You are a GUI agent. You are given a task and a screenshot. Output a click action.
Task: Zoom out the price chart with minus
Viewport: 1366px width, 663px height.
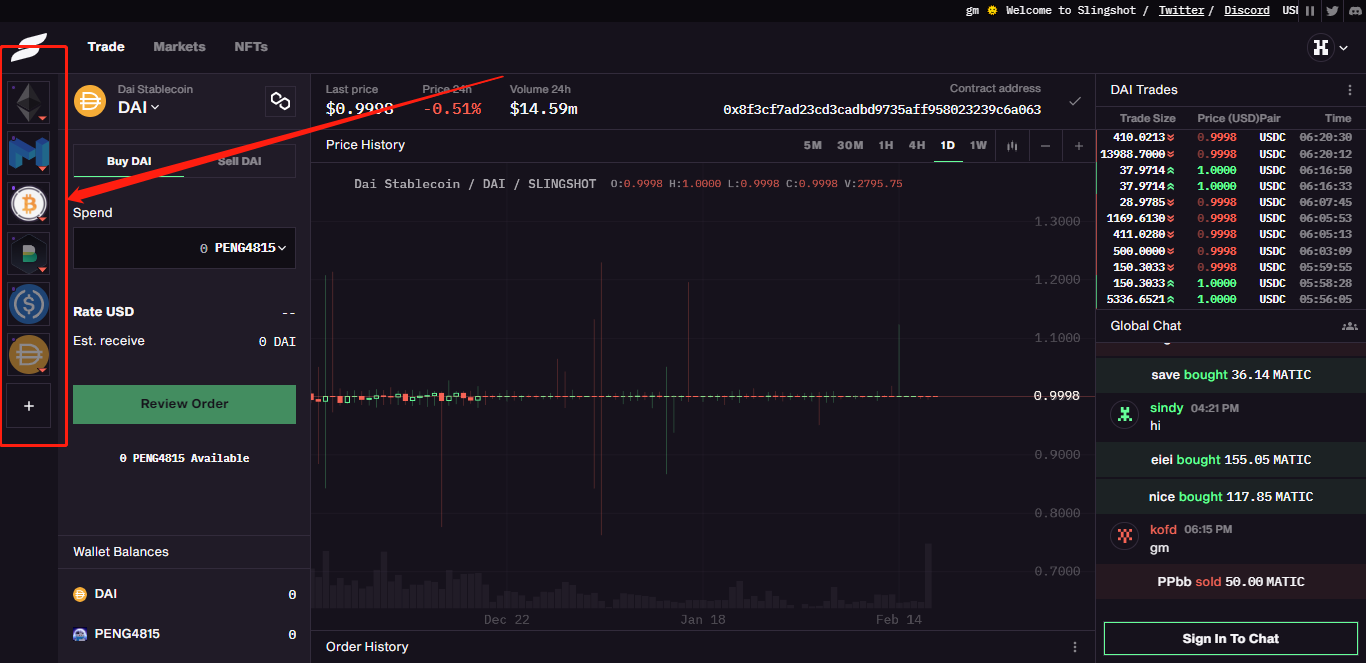(1045, 146)
